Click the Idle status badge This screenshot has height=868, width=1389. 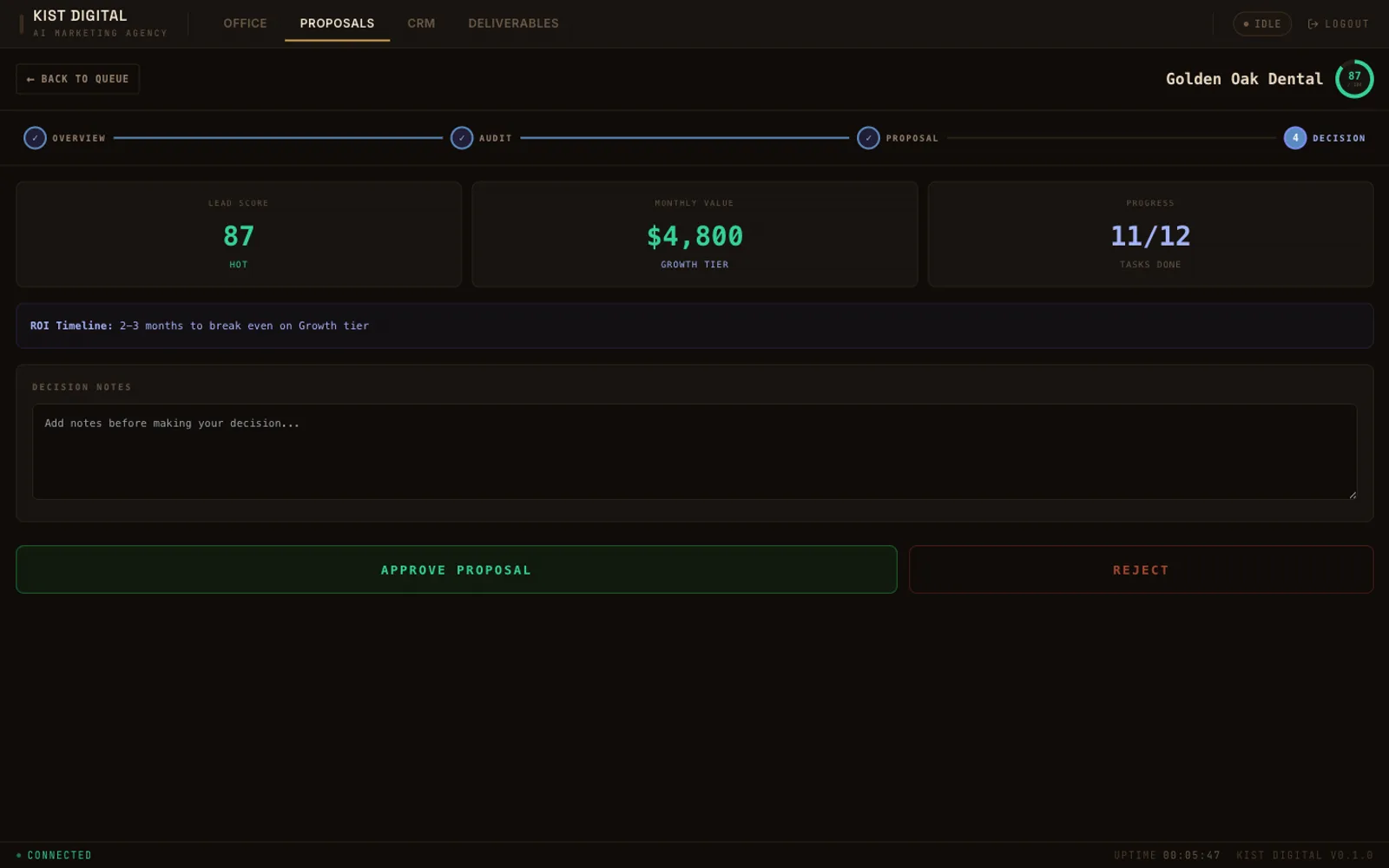pos(1262,24)
